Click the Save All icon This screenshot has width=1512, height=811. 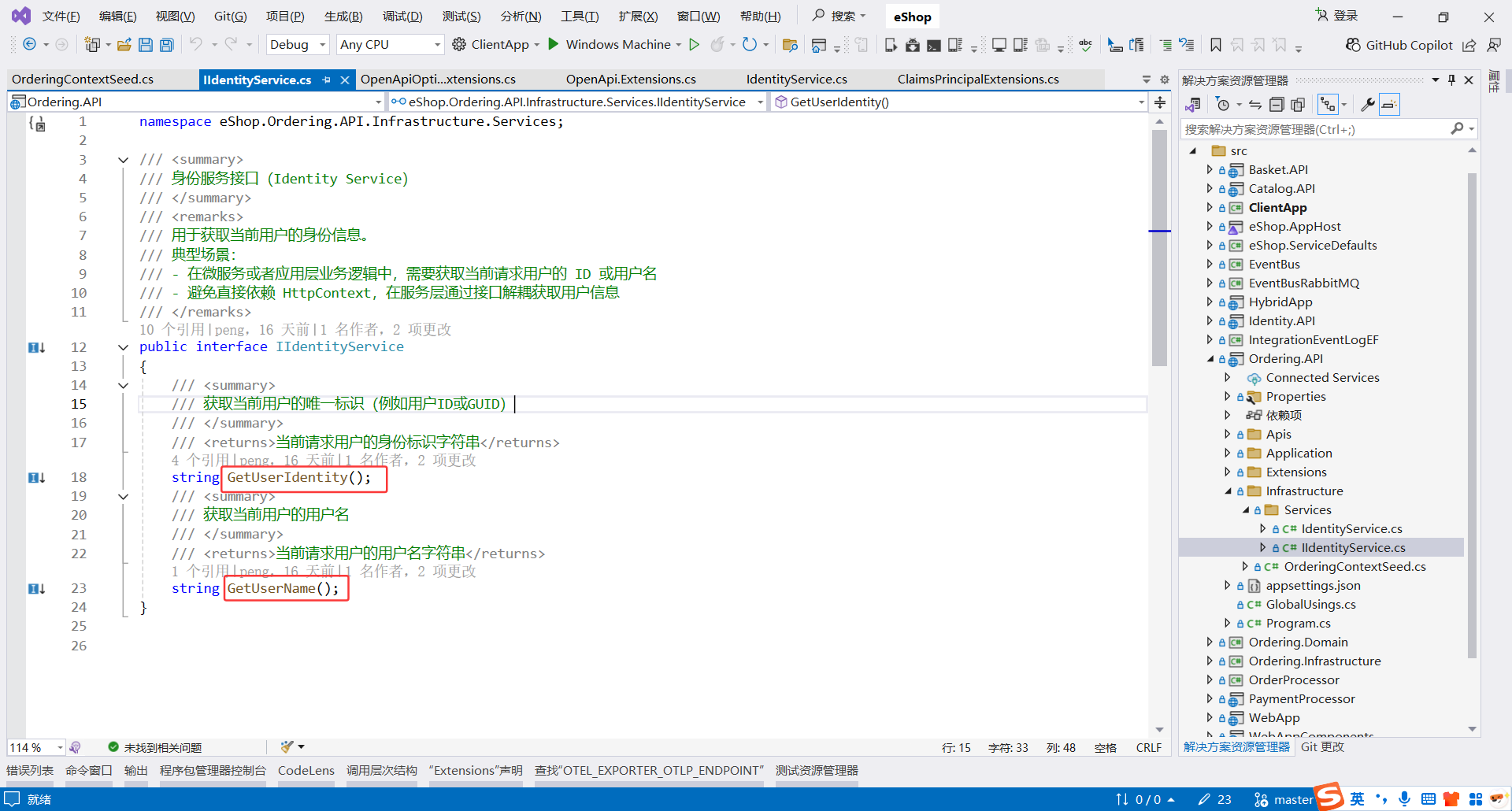pyautogui.click(x=167, y=45)
